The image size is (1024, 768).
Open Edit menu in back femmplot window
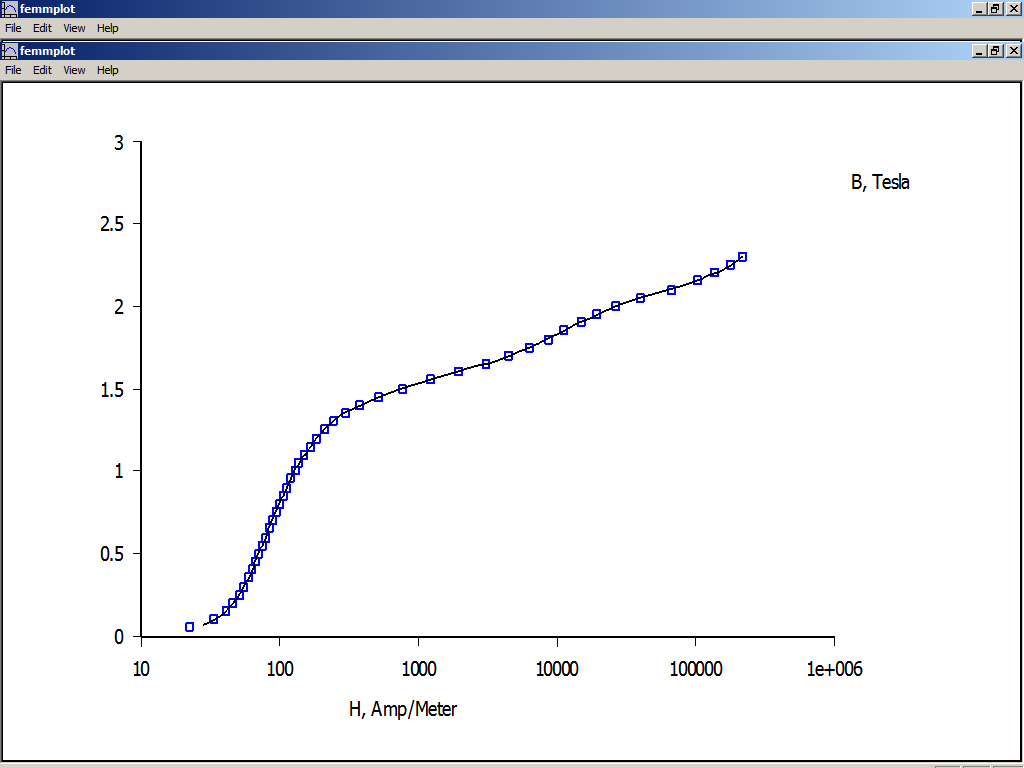[x=42, y=28]
